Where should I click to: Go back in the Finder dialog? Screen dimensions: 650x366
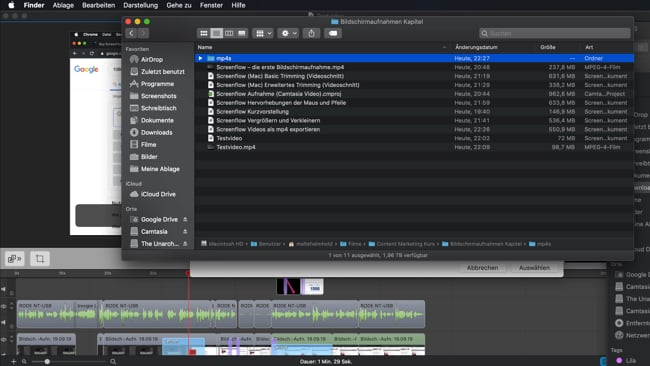pyautogui.click(x=131, y=33)
